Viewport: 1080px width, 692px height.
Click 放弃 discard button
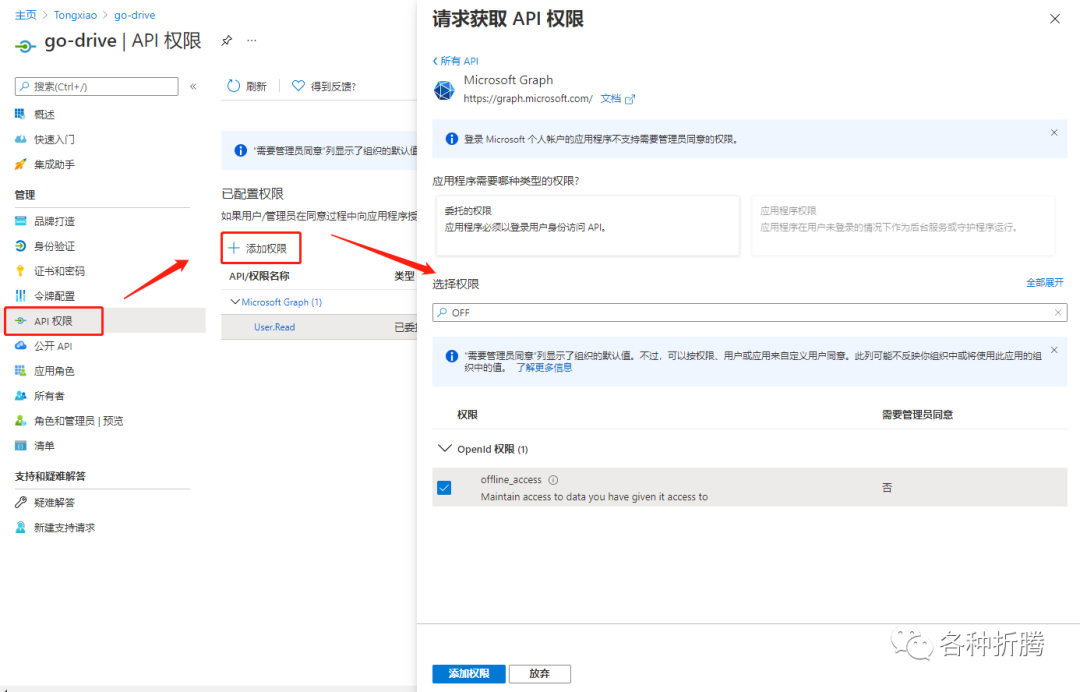coord(539,673)
